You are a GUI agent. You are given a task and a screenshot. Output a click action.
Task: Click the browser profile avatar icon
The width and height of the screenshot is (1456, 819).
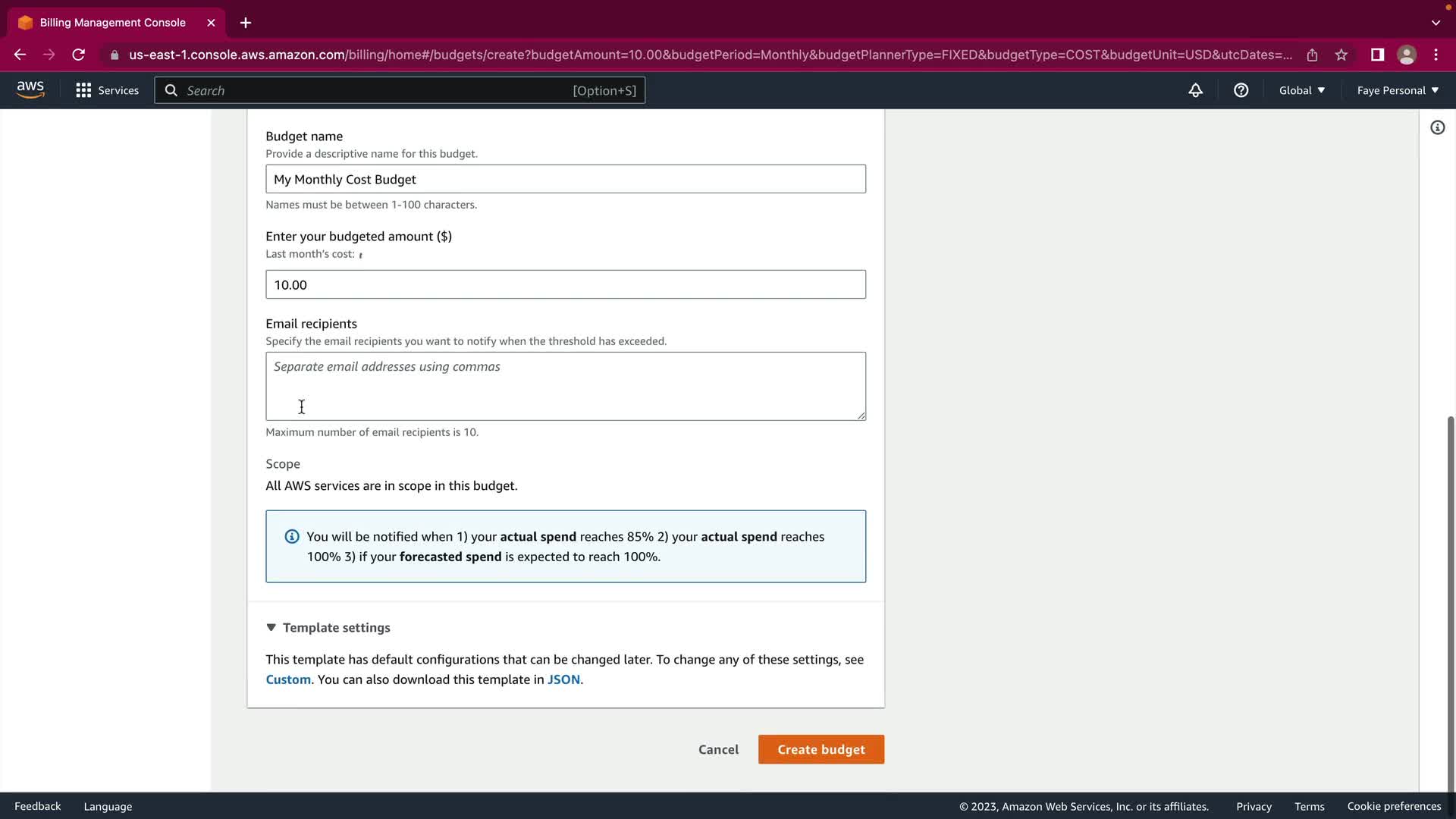(1407, 55)
